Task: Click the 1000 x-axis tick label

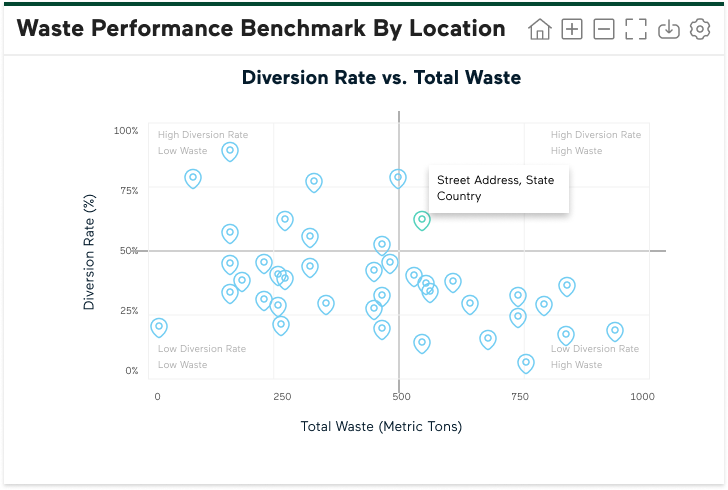Action: pos(642,397)
